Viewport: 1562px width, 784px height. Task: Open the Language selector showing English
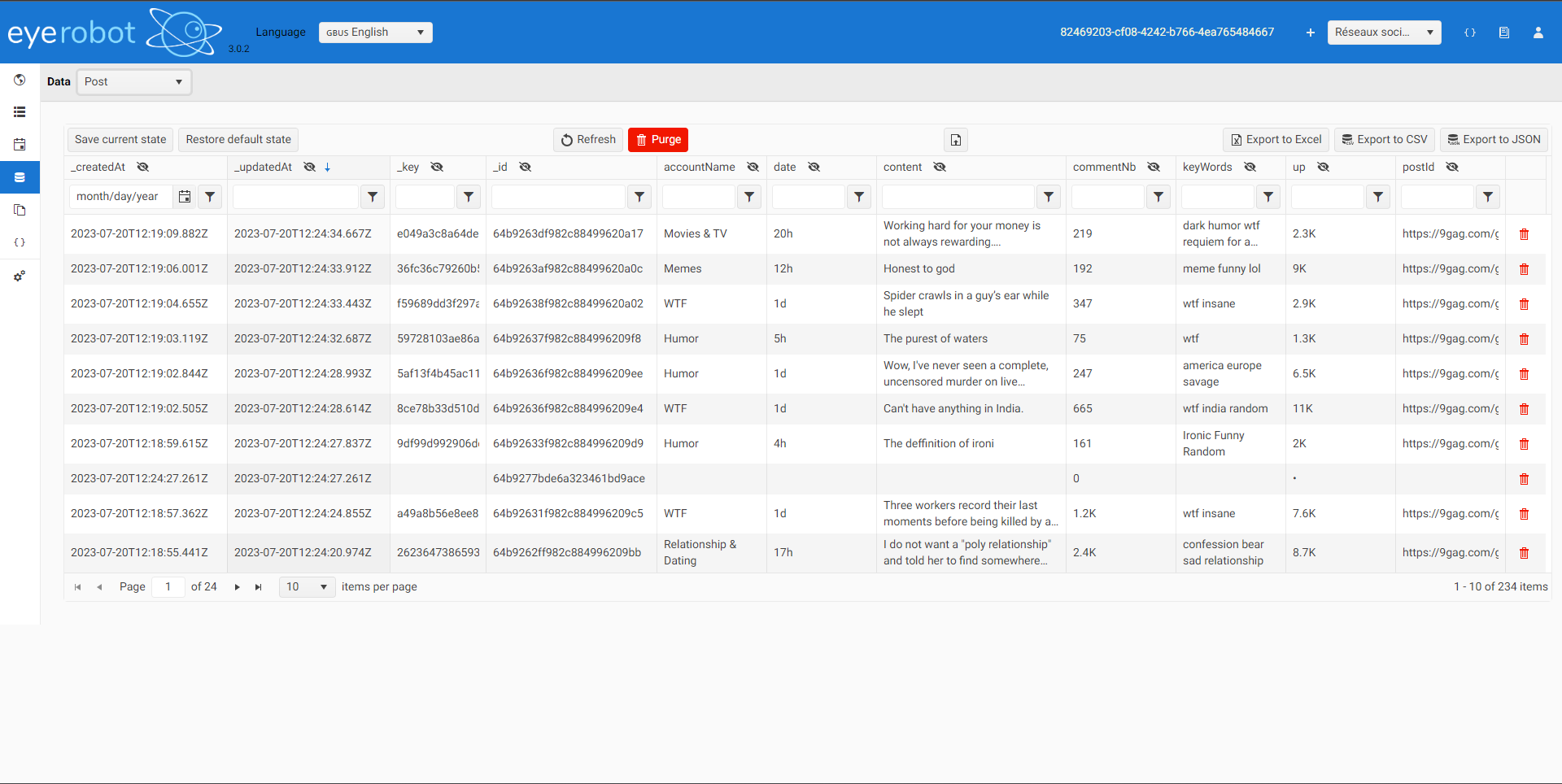click(x=375, y=33)
